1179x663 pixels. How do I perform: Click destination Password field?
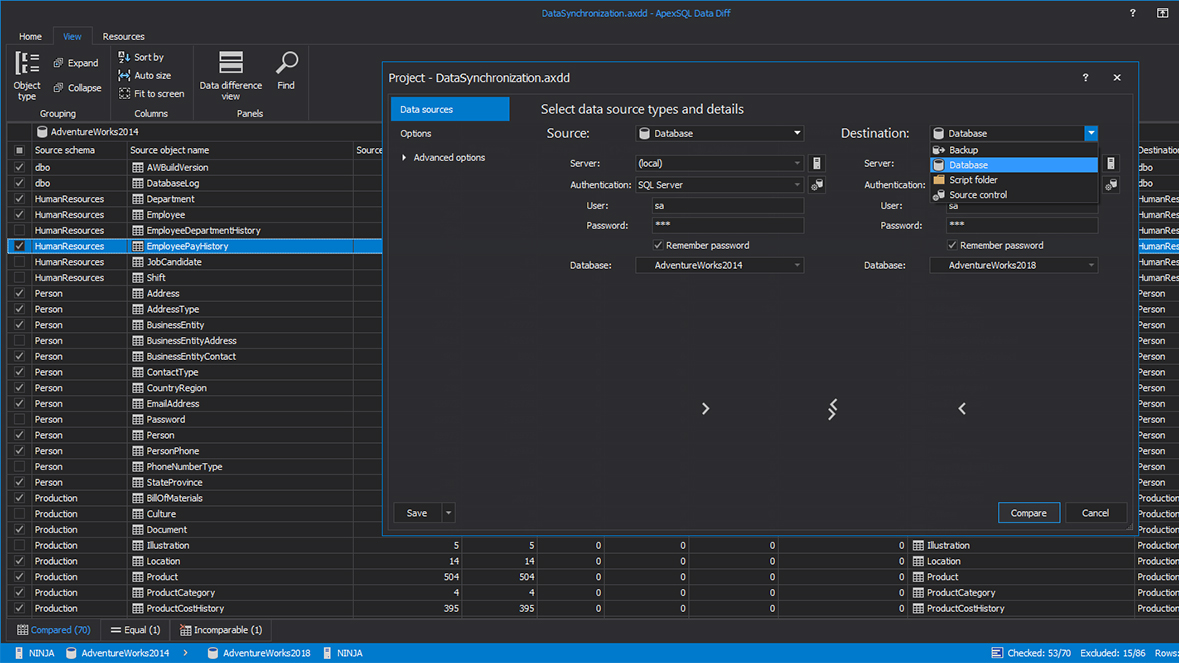tap(1021, 225)
